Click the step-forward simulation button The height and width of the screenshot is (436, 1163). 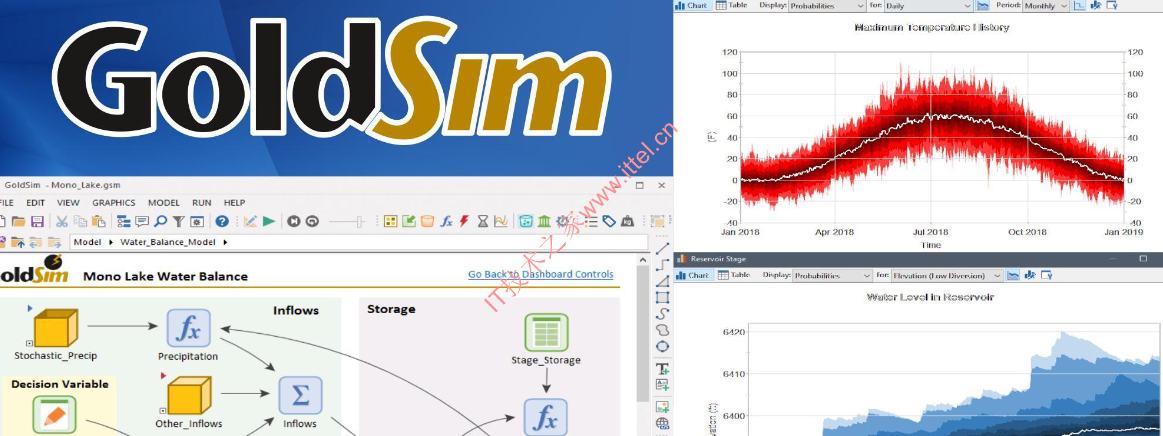294,221
